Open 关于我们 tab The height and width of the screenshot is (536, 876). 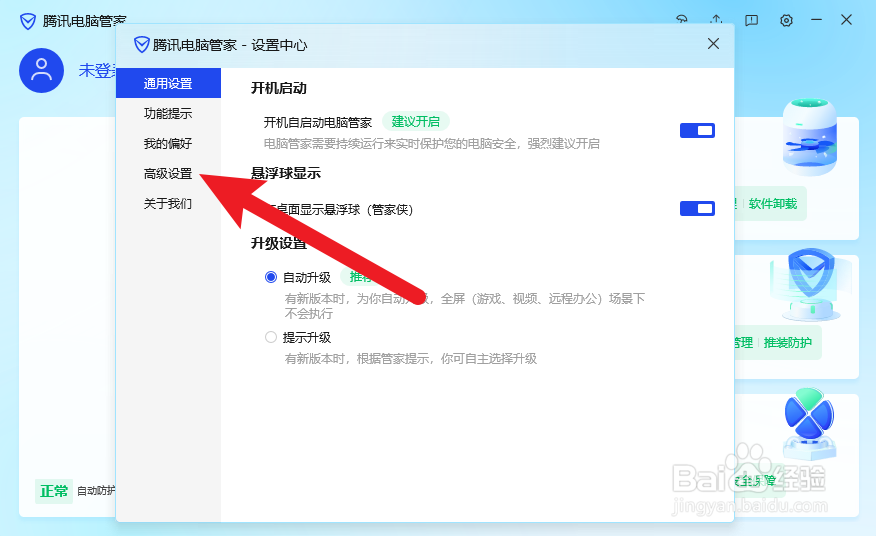click(x=168, y=203)
